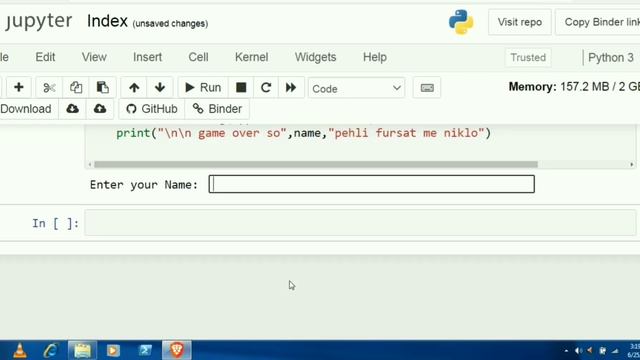Image resolution: width=640 pixels, height=360 pixels.
Task: Move selected cell down arrow
Action: [x=160, y=87]
